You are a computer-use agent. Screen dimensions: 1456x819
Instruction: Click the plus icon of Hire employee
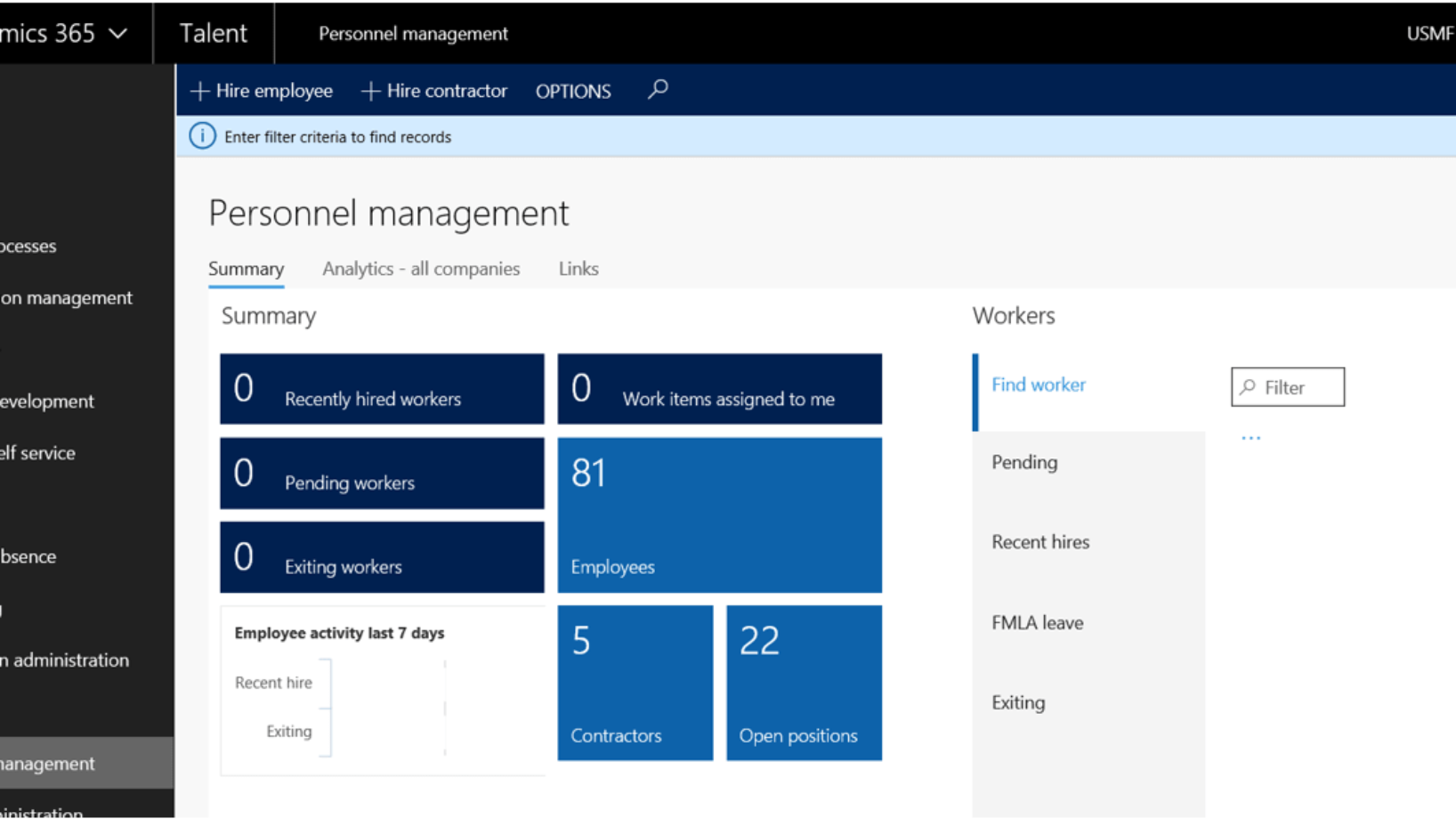[200, 91]
